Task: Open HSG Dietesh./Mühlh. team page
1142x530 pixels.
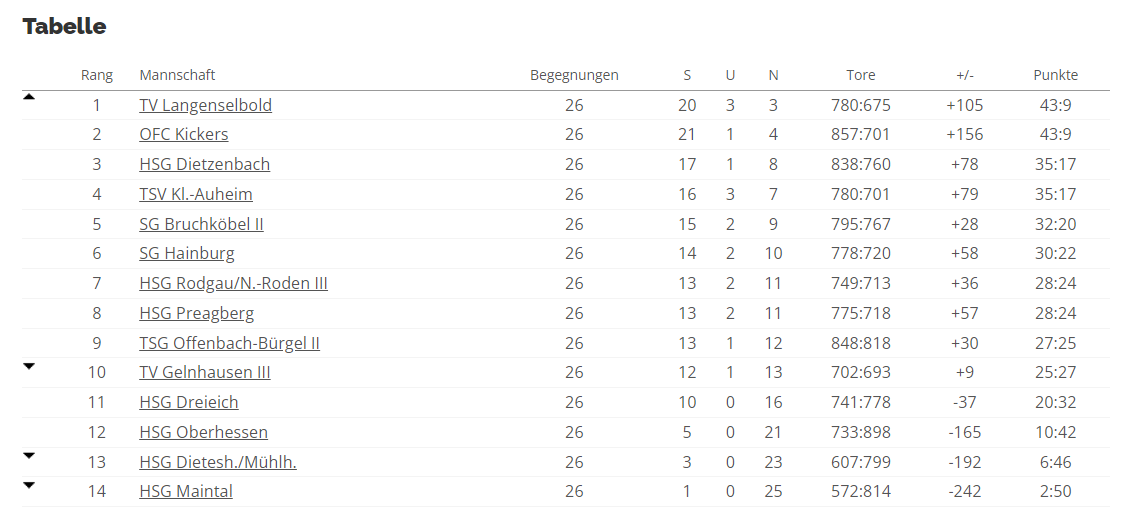Action: tap(218, 462)
